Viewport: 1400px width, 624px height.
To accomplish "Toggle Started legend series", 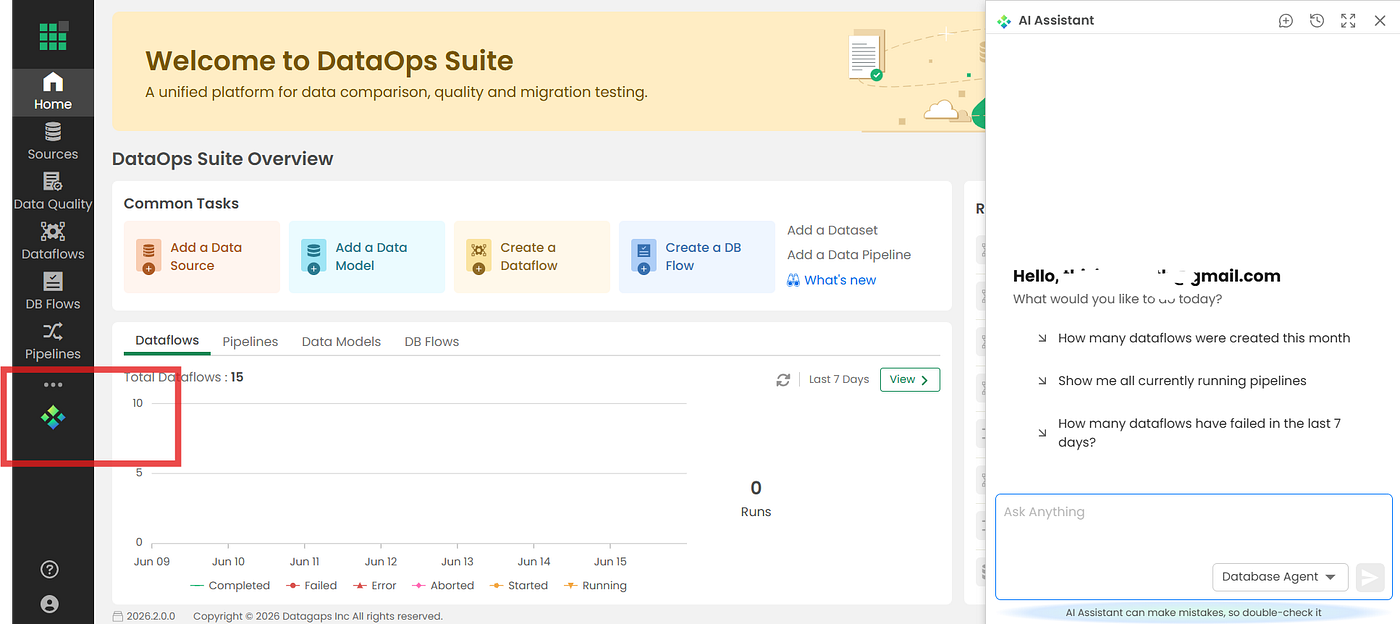I will 518,586.
